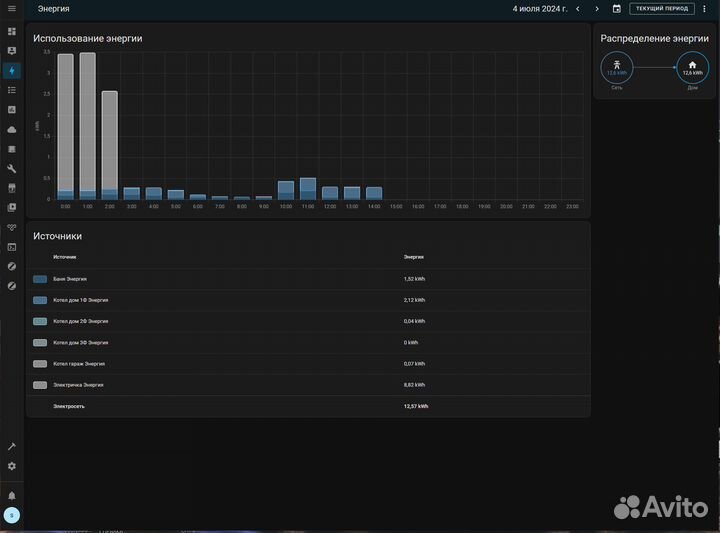Show notifications via bell icon
The height and width of the screenshot is (533, 720).
coord(12,495)
